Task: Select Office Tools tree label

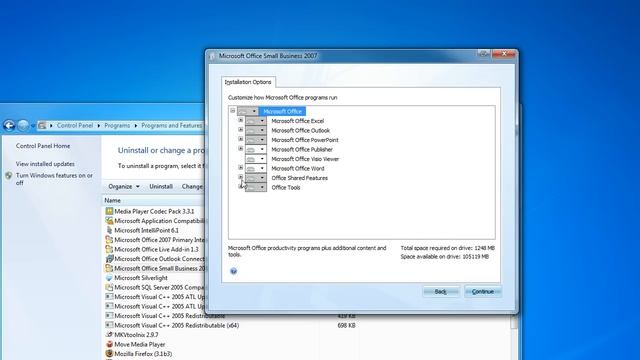Action: (286, 188)
